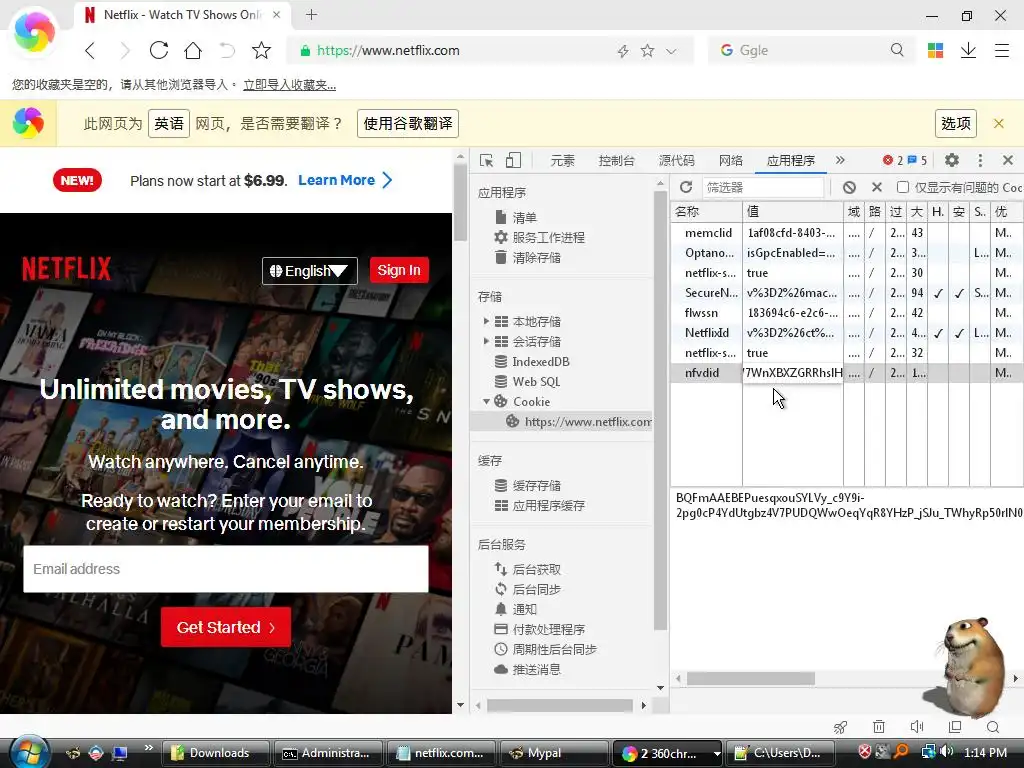Select the memclid cookie row

(x=846, y=232)
